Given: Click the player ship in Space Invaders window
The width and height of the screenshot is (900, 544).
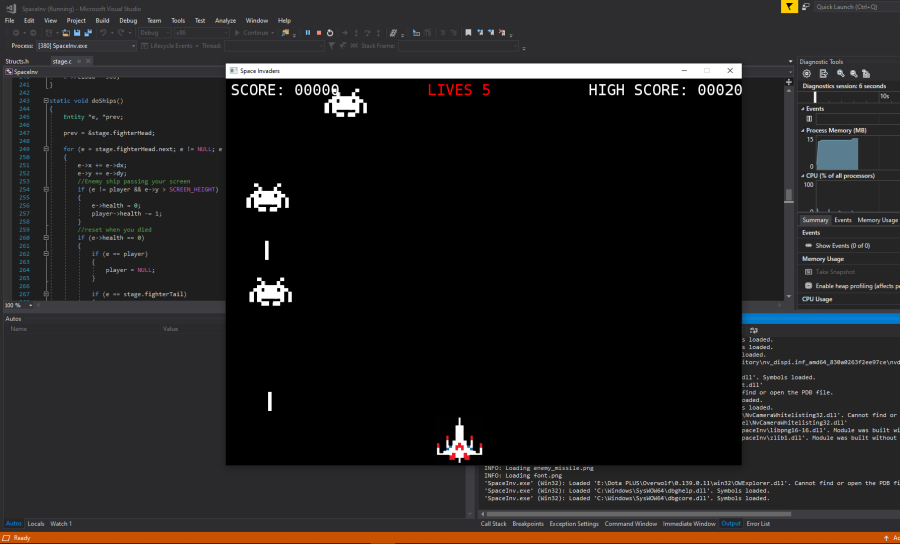Looking at the screenshot, I should [459, 440].
